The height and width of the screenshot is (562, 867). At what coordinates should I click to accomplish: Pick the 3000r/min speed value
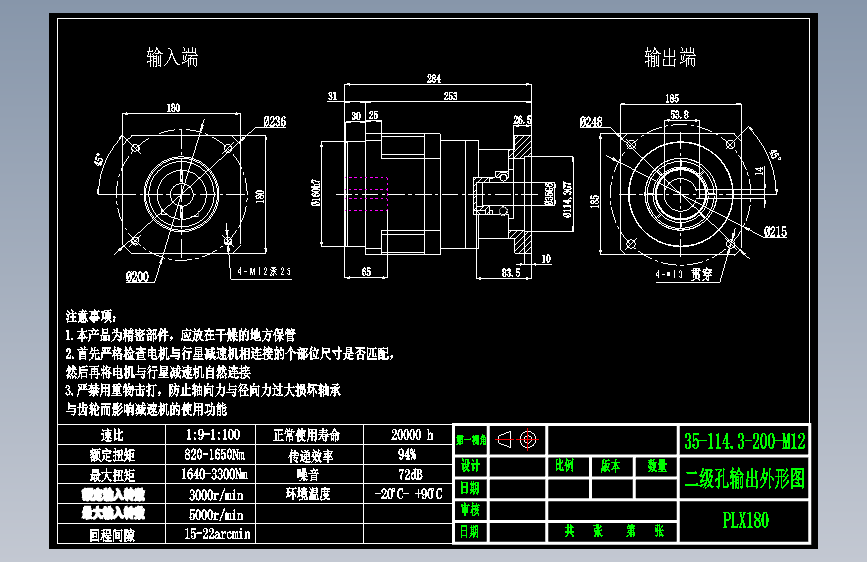pos(216,495)
